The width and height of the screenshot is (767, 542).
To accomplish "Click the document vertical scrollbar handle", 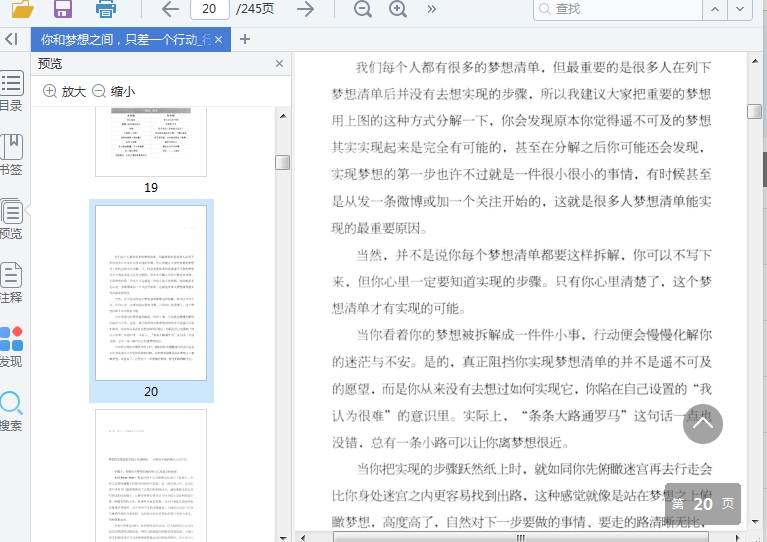I will pyautogui.click(x=755, y=112).
